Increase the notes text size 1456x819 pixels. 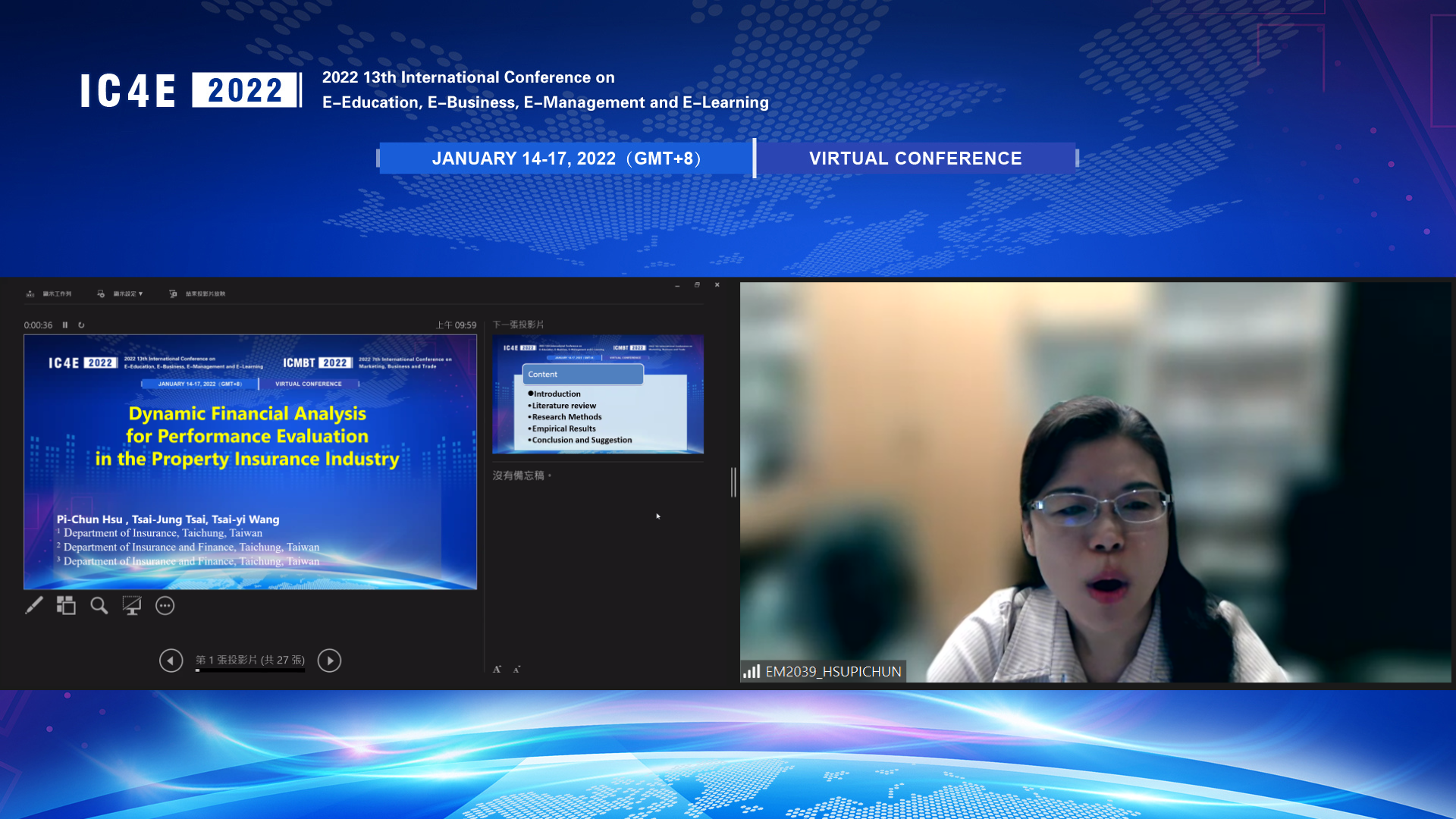tap(497, 669)
